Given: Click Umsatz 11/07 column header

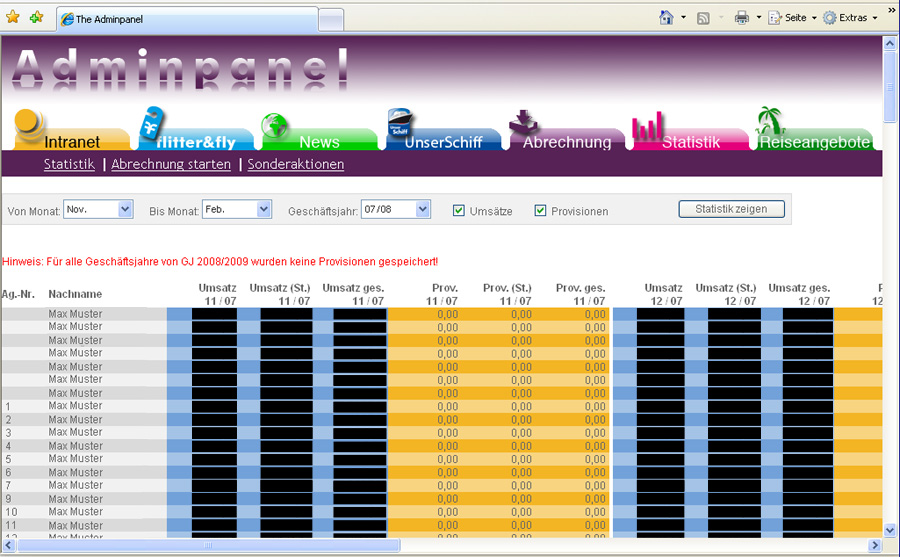Looking at the screenshot, I should pos(218,294).
